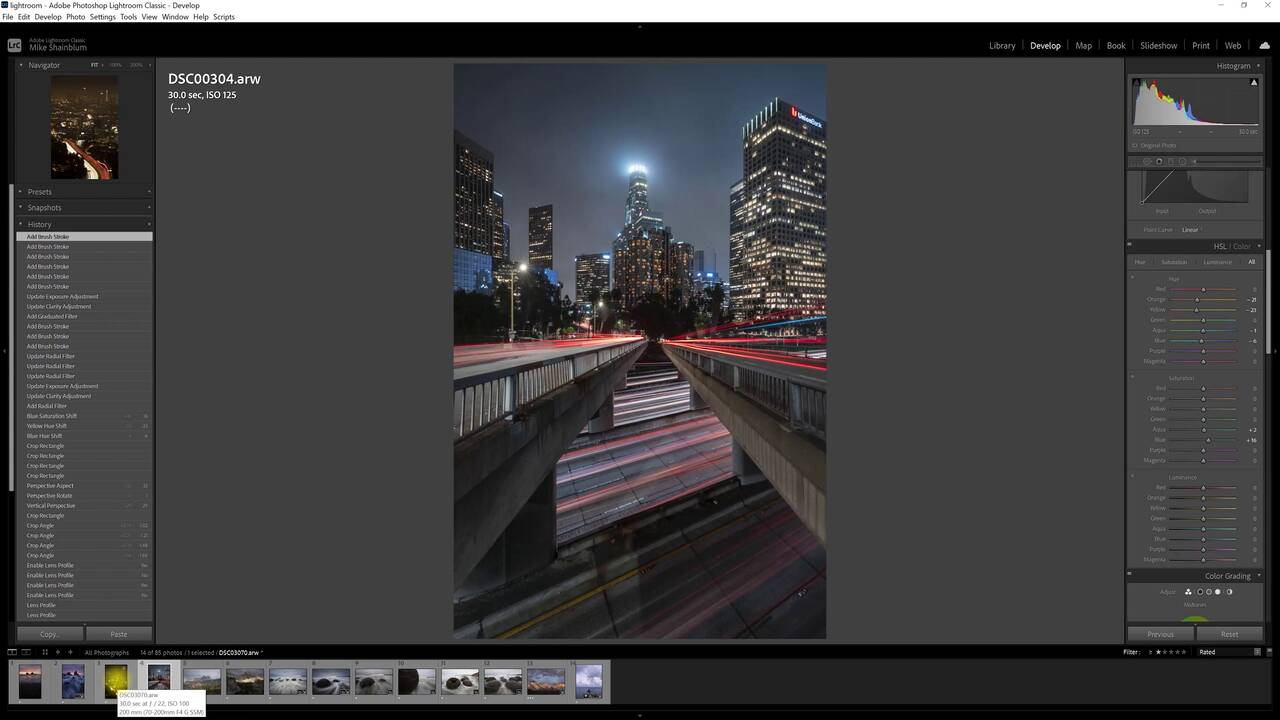The image size is (1280, 720).
Task: Switch Color Grading to highlights circle
Action: 1218,592
